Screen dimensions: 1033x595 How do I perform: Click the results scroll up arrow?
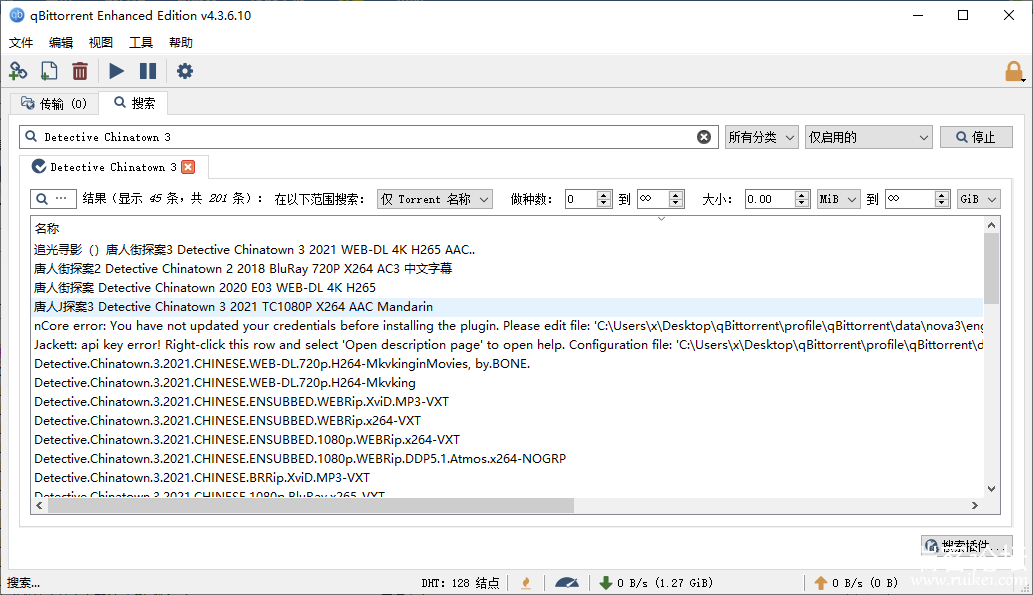point(991,225)
